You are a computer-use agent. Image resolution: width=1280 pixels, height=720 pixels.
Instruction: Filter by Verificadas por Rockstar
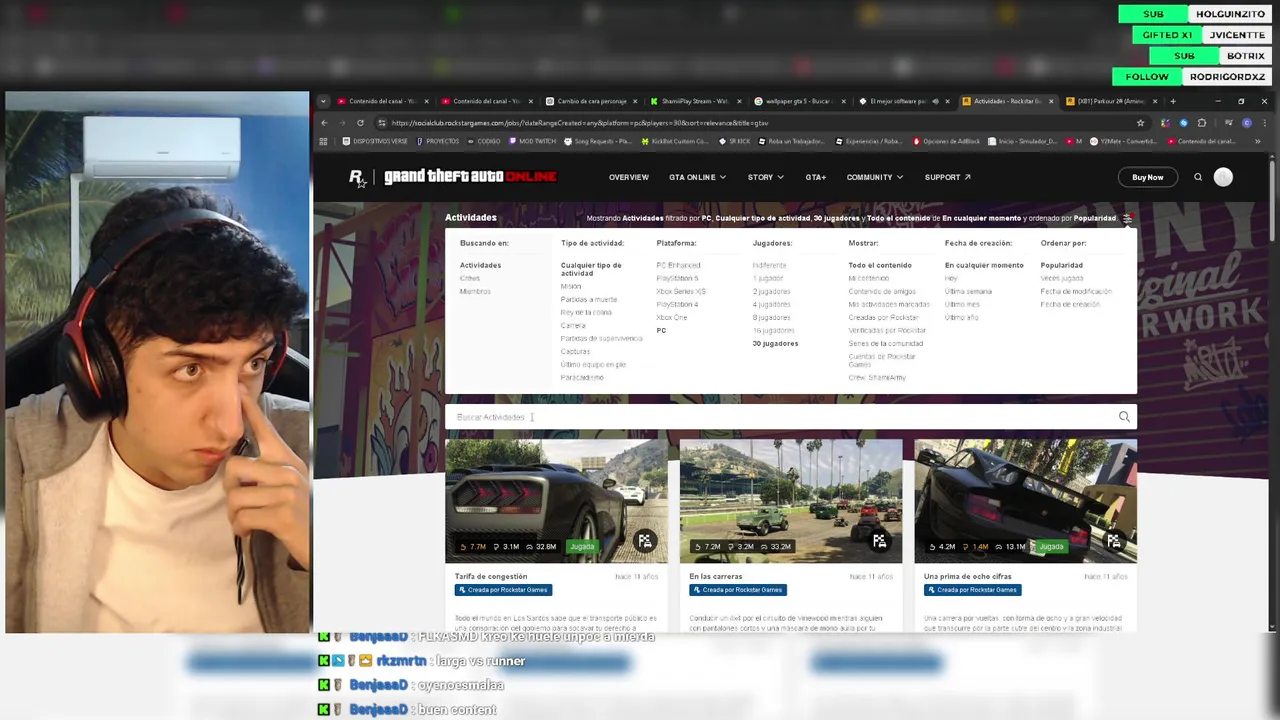887,330
